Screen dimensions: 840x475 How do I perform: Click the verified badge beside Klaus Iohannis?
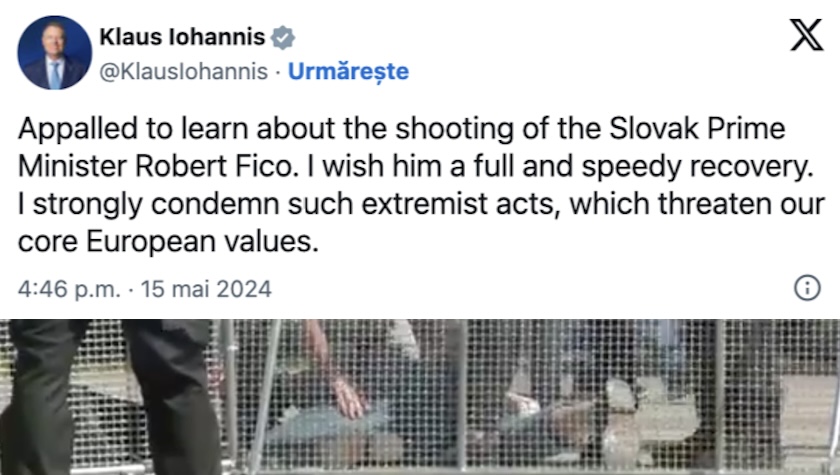click(x=282, y=38)
